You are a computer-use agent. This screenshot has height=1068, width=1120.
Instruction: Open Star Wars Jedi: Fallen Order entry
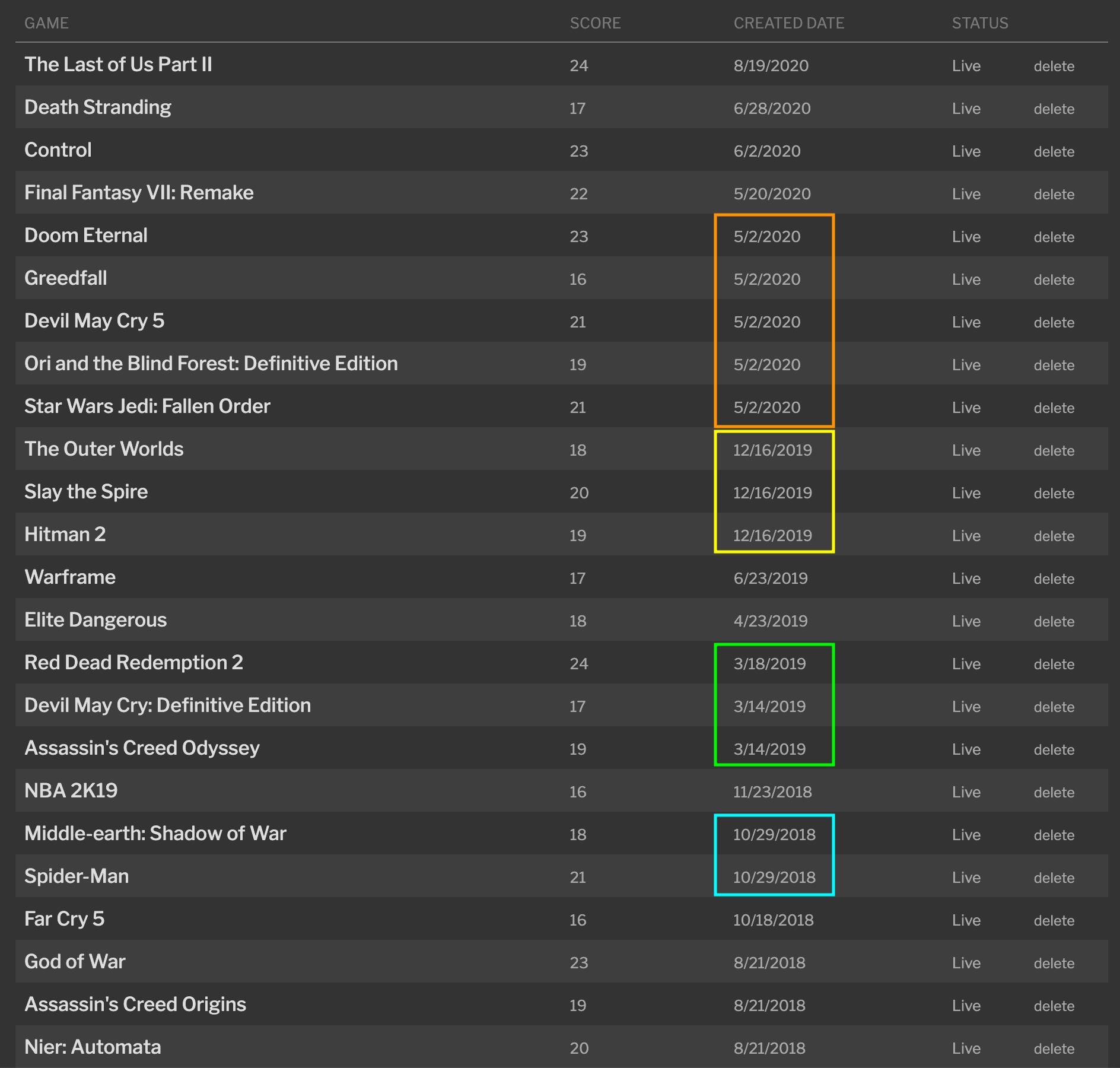pyautogui.click(x=148, y=406)
